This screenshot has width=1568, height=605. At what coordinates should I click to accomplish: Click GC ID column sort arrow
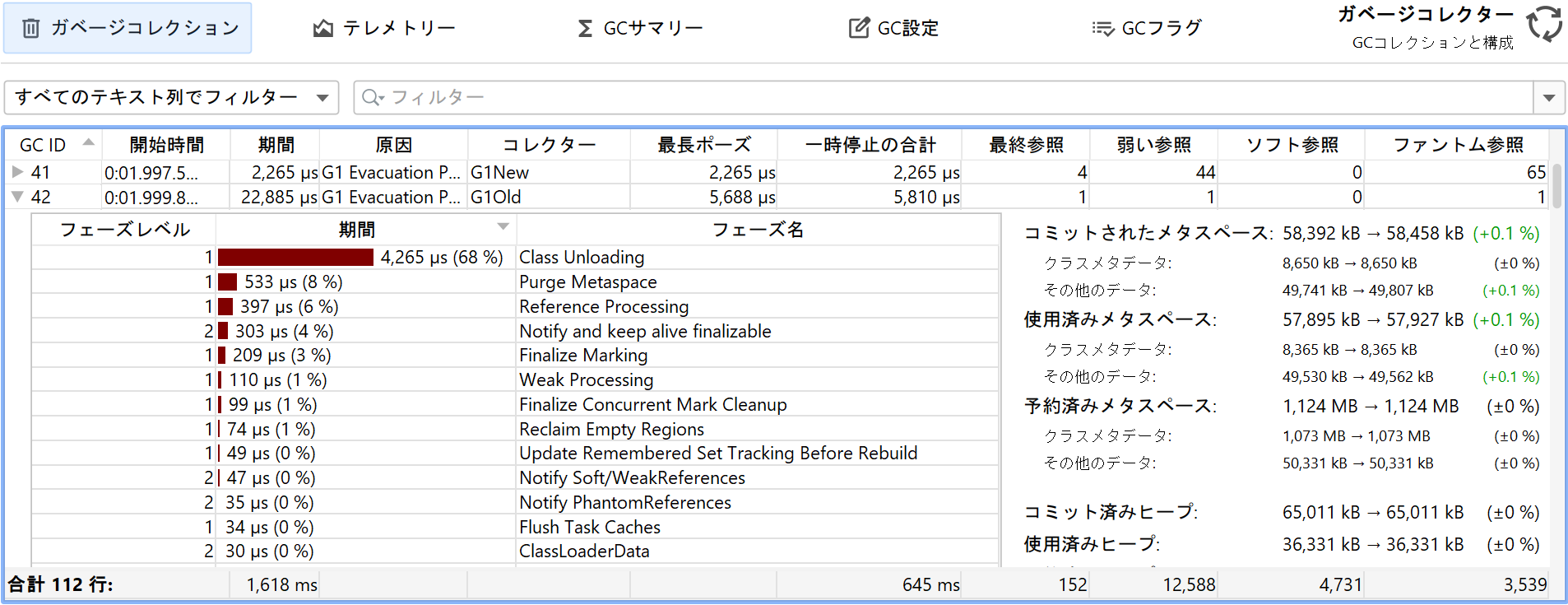(88, 142)
